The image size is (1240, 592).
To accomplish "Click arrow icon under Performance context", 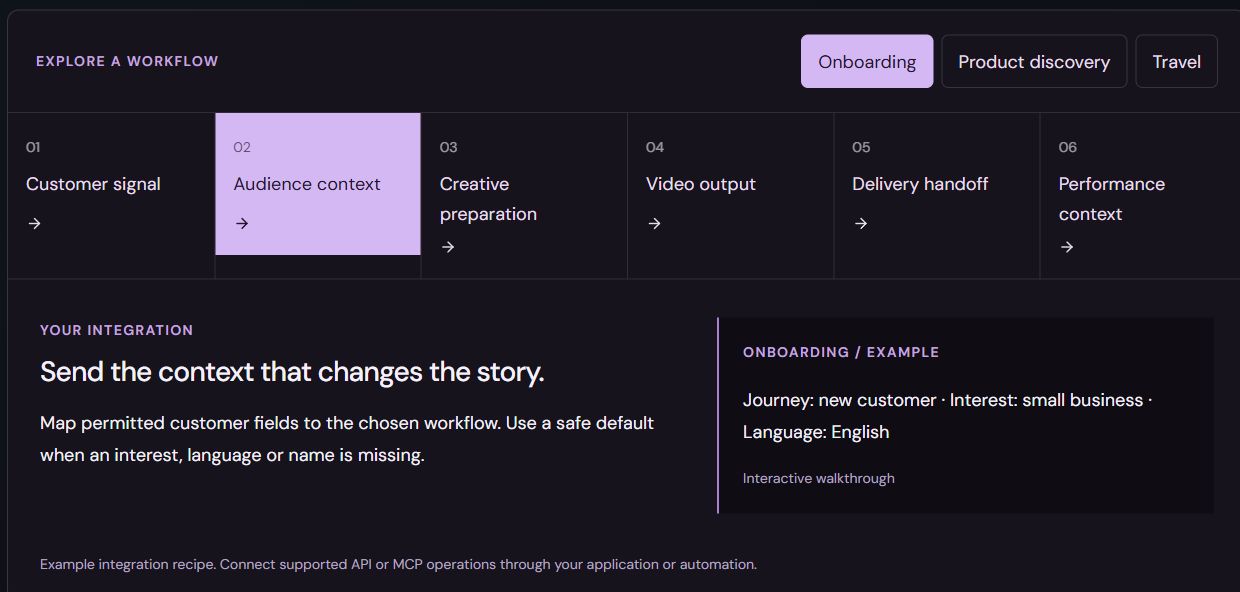I will pyautogui.click(x=1067, y=247).
